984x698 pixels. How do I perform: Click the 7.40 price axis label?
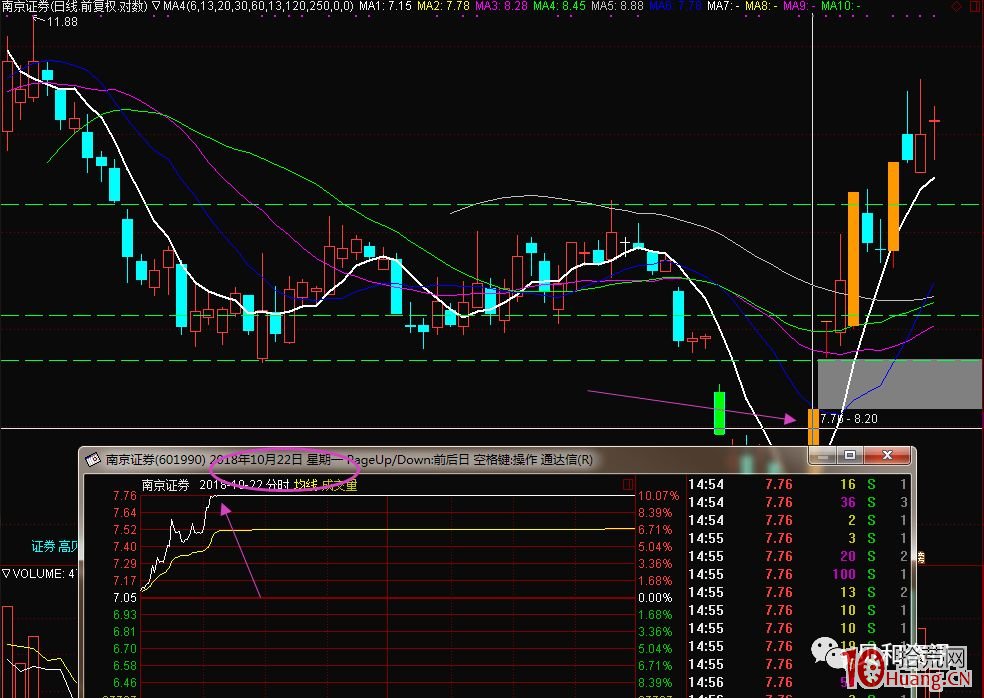point(124,547)
